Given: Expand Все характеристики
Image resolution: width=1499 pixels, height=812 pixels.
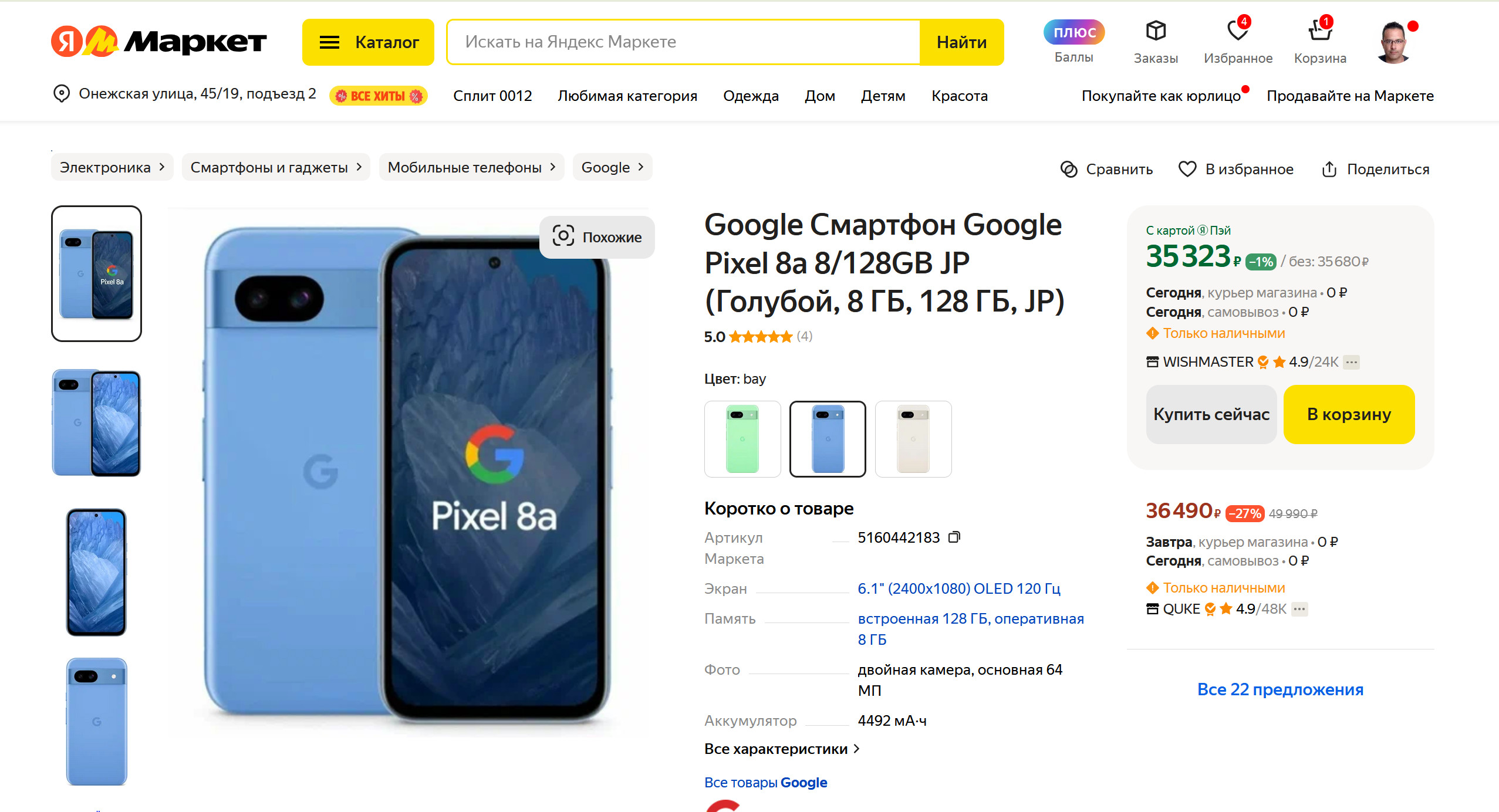Looking at the screenshot, I should tap(781, 749).
